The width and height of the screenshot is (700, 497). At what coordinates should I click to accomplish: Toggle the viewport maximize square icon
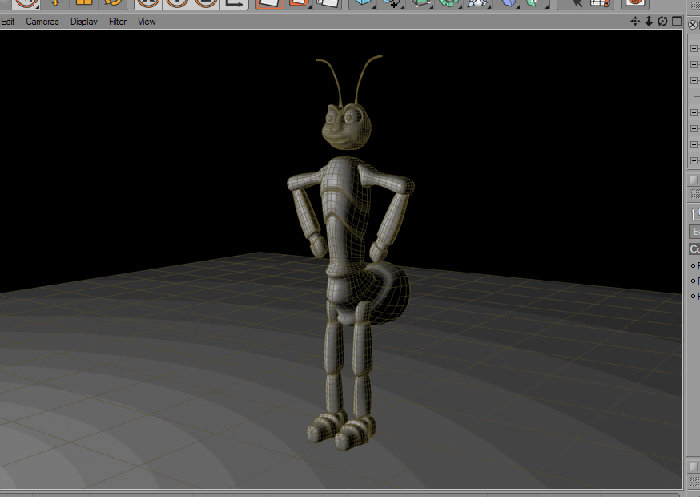pyautogui.click(x=677, y=21)
